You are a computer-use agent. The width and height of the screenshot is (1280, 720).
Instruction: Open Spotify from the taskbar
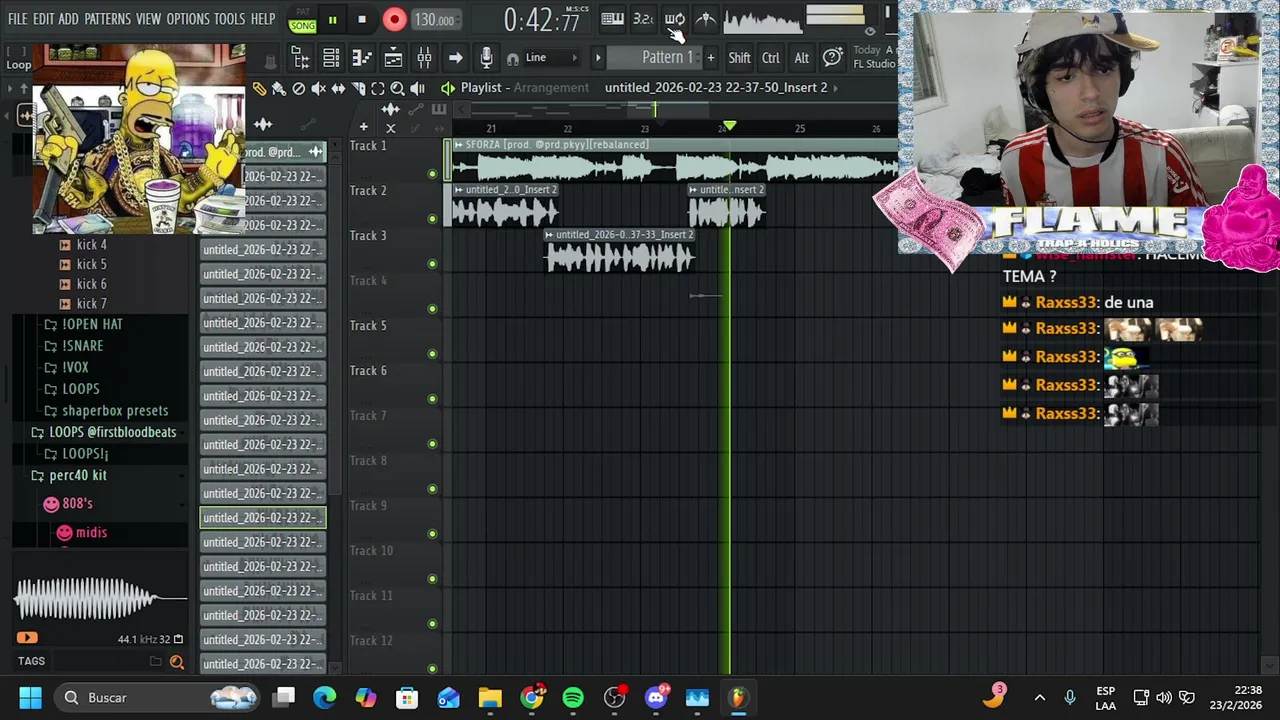[x=573, y=697]
